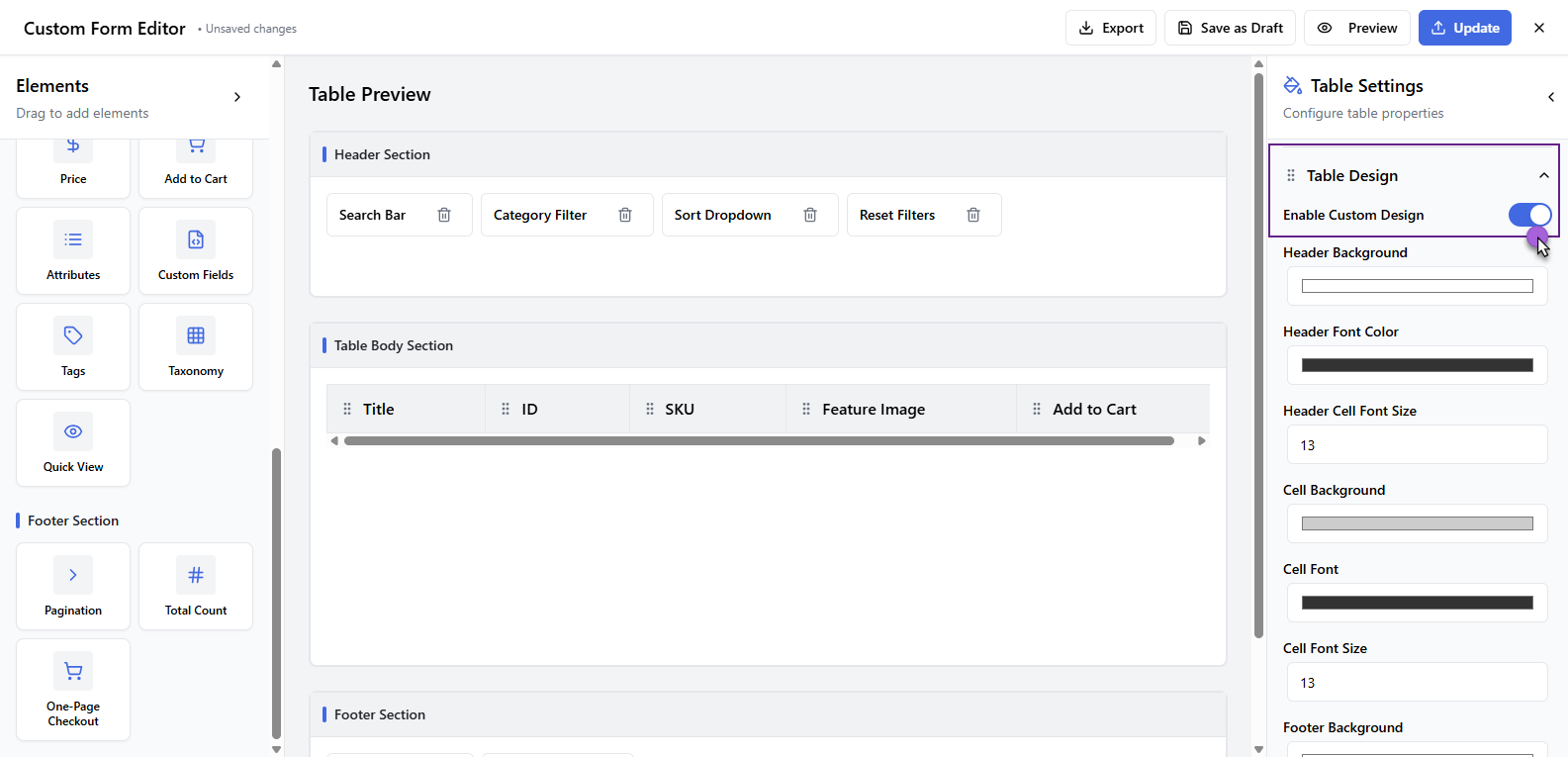Click the Header Cell Font Size field

point(1417,445)
